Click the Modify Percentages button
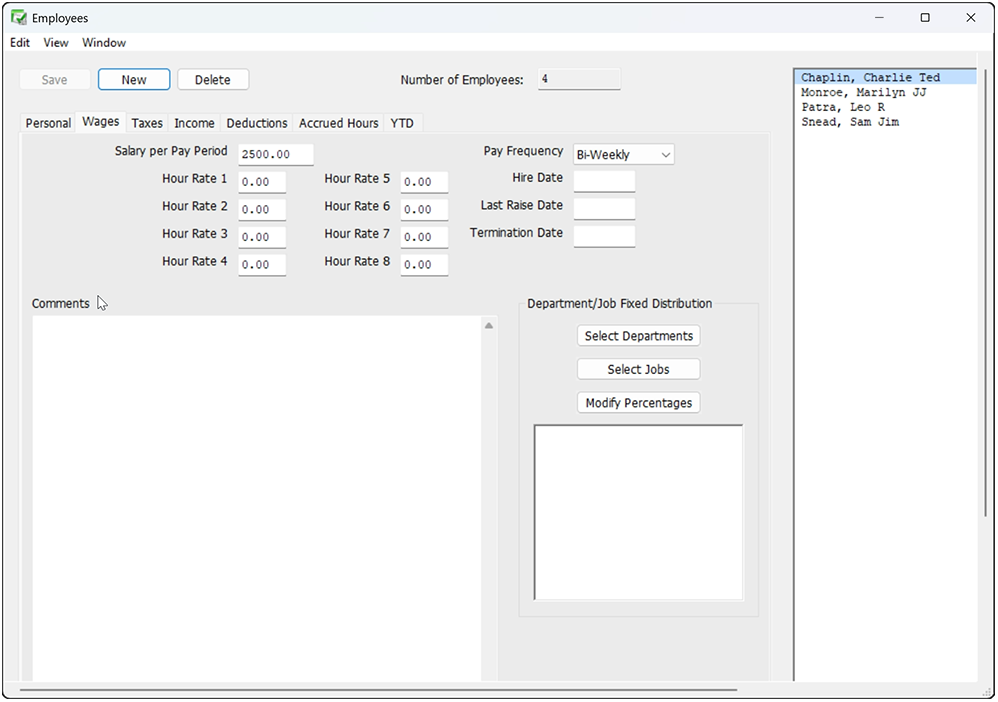The height and width of the screenshot is (702, 998). [638, 403]
